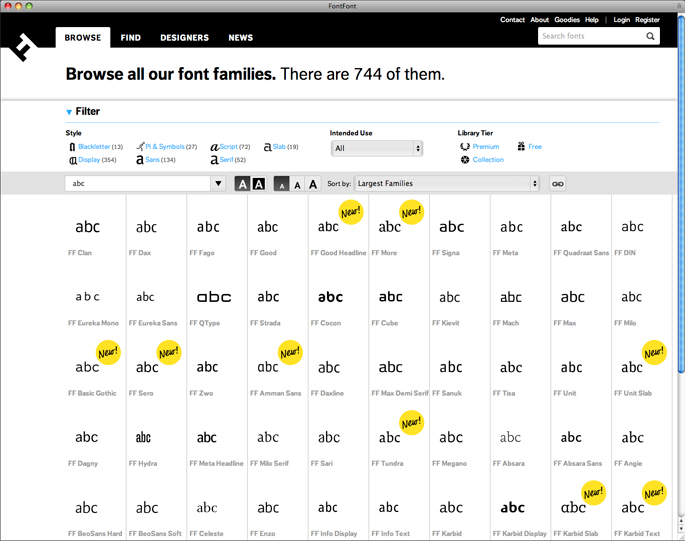
Task: Select the Display style icon
Action: [x=73, y=160]
